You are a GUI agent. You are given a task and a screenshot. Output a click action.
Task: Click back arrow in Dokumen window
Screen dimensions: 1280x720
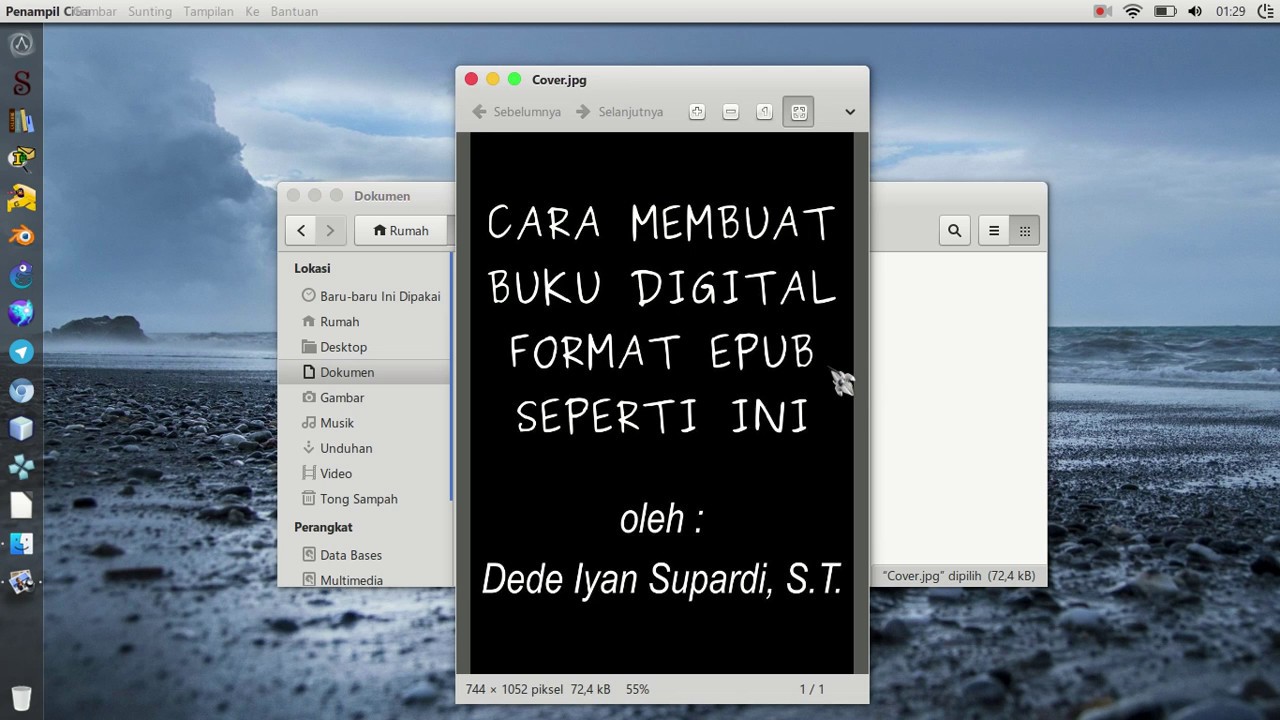coord(301,230)
